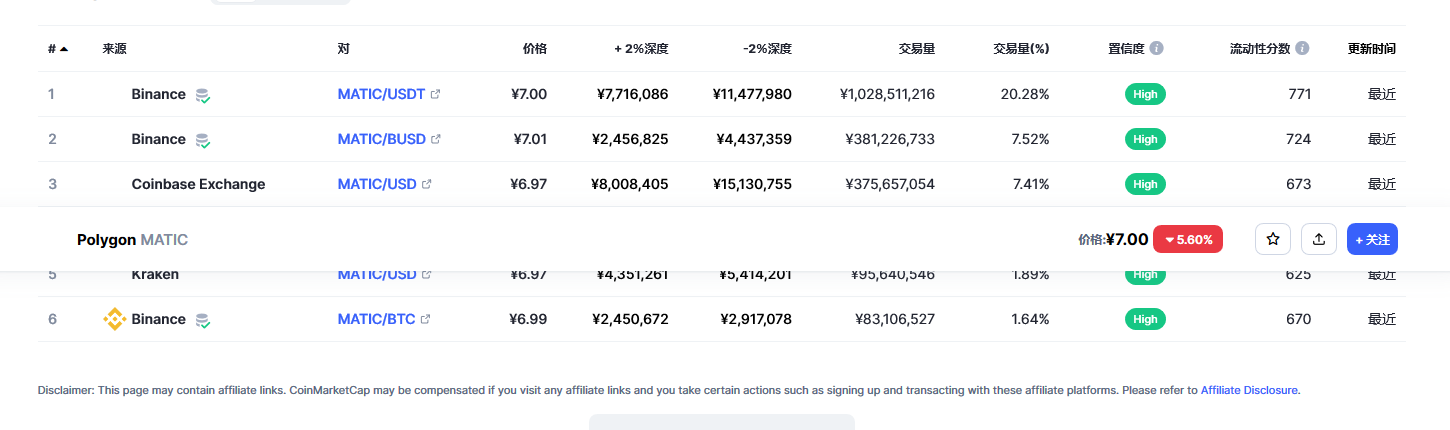The height and width of the screenshot is (430, 1450).
Task: Click the Binance logo in the MATIC/BTC row
Action: (115, 319)
